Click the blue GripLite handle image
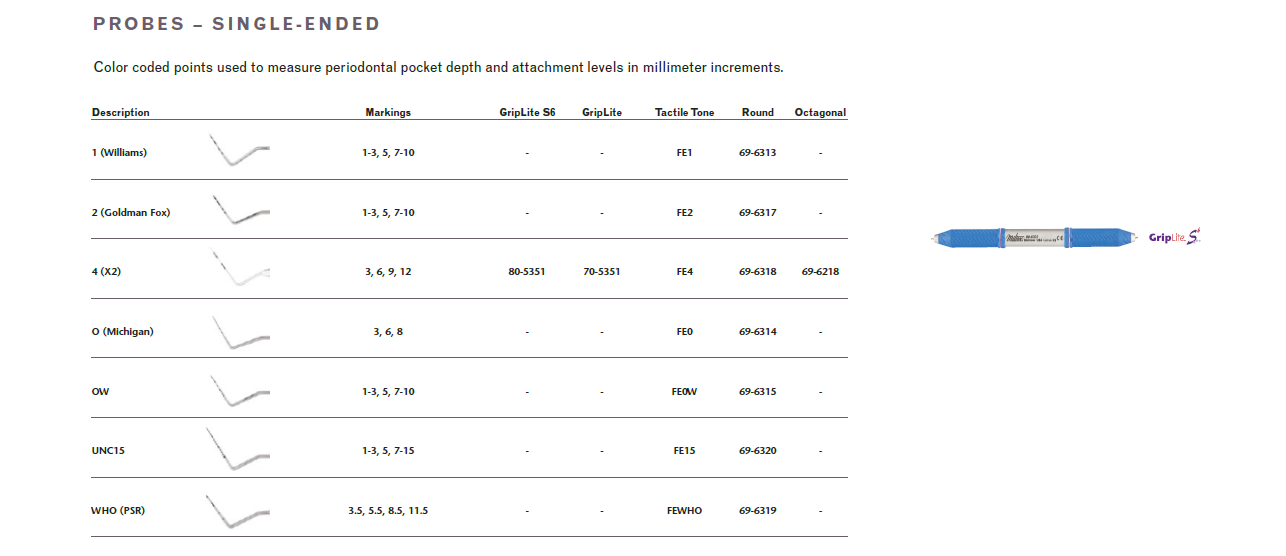 1036,238
